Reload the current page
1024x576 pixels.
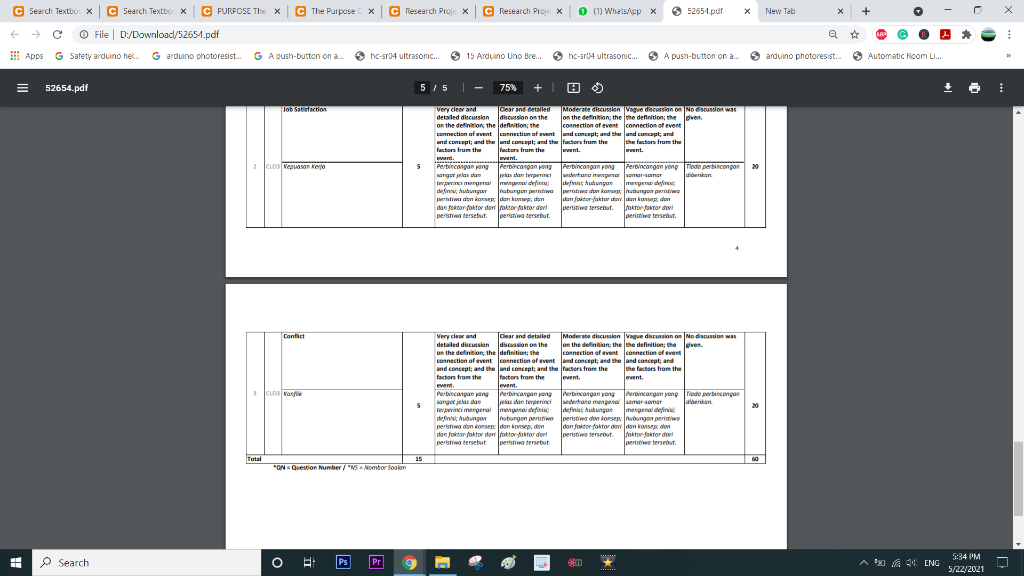click(x=57, y=35)
